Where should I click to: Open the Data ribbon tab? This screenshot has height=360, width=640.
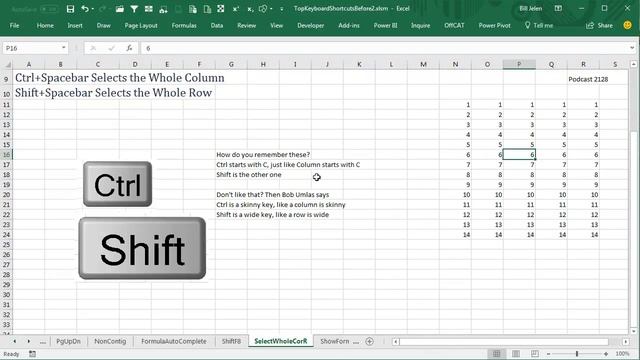tap(217, 25)
